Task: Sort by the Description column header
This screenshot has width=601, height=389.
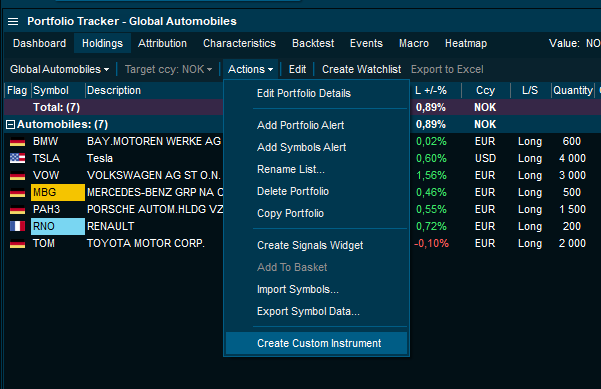Action: click(153, 90)
